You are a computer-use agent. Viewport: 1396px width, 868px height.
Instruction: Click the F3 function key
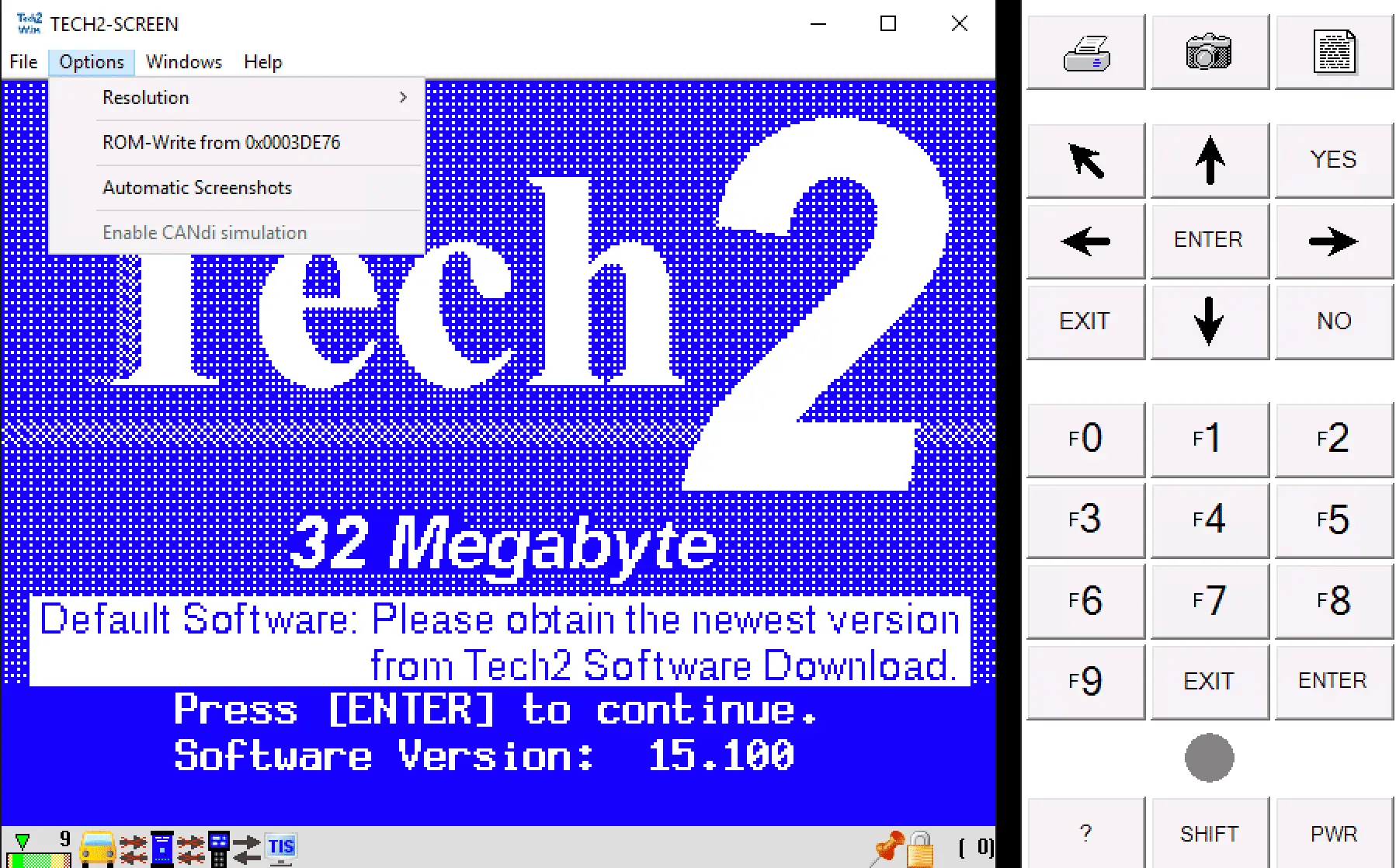pos(1085,520)
